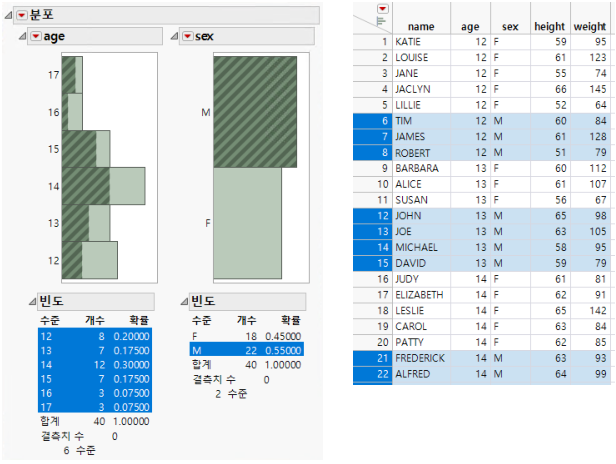Select the age 14 histogram bar
The width and height of the screenshot is (616, 464).
tap(104, 186)
